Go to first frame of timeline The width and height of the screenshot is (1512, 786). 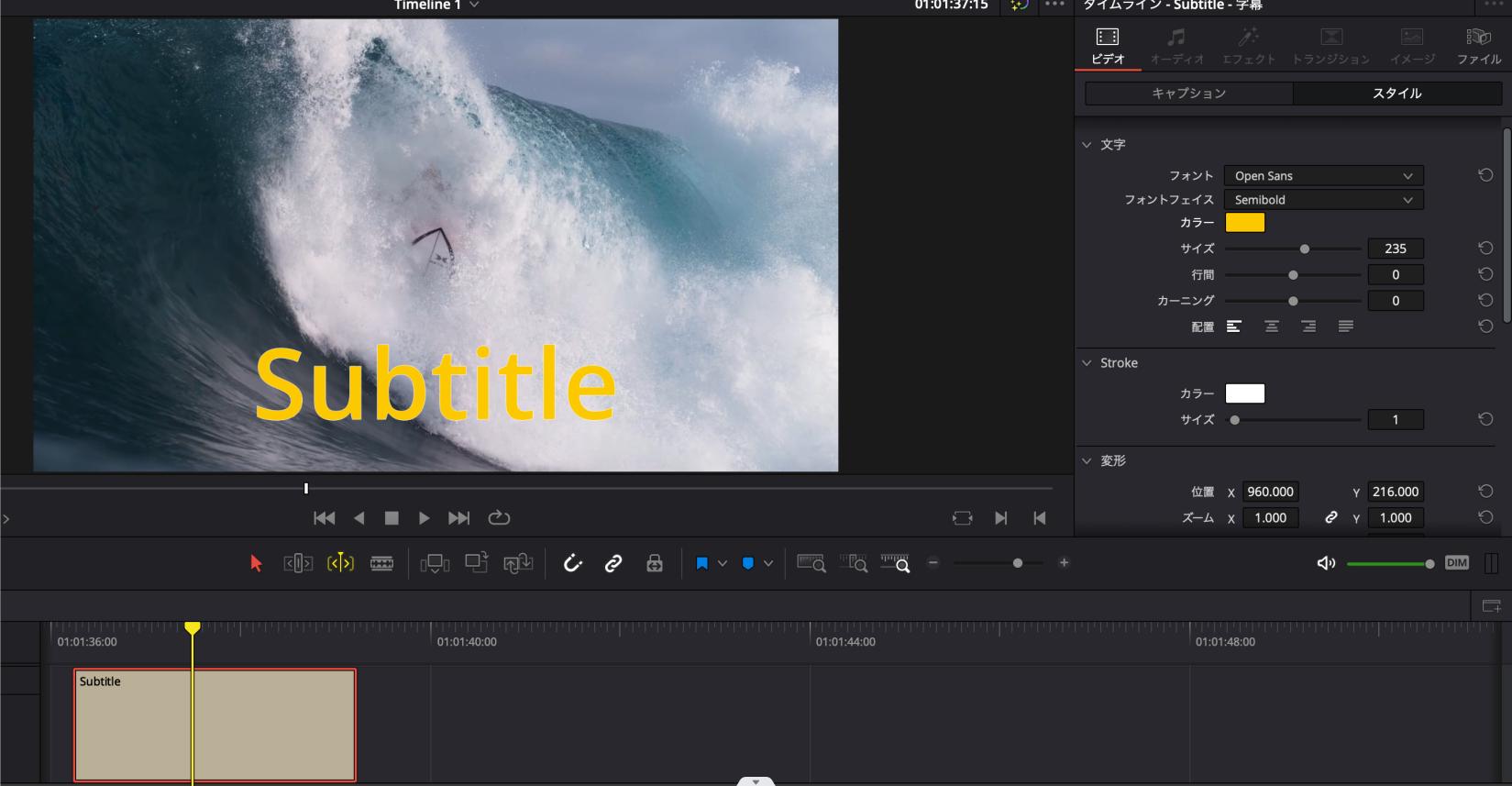point(325,518)
